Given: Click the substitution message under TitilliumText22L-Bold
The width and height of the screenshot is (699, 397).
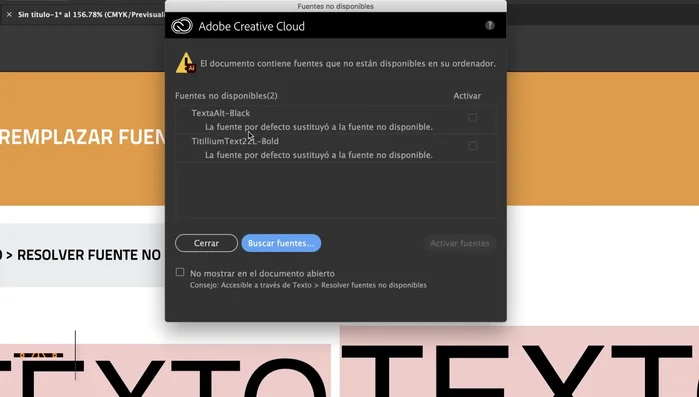Looking at the screenshot, I should pyautogui.click(x=319, y=155).
